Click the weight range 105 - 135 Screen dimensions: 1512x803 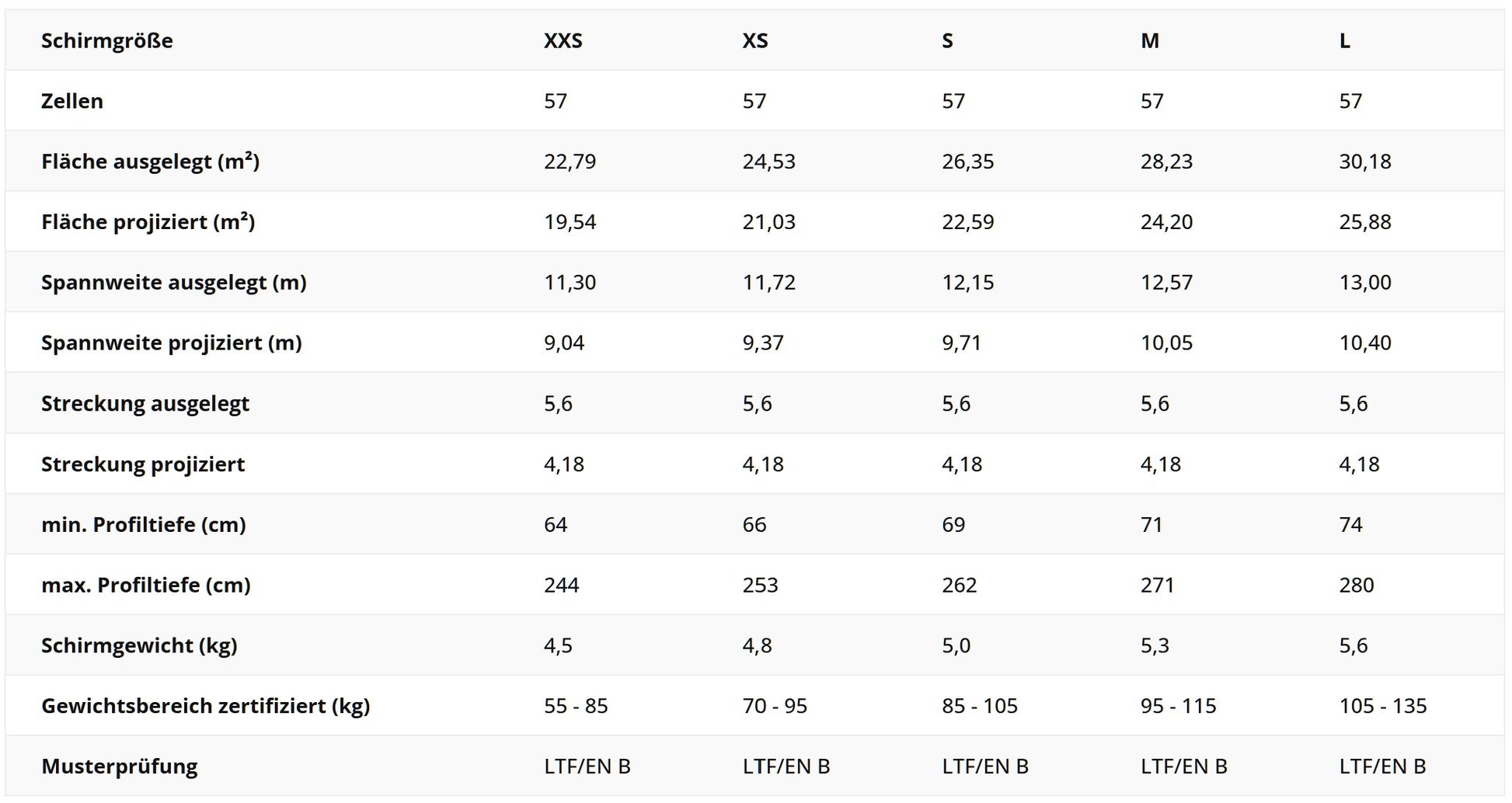pyautogui.click(x=1383, y=707)
